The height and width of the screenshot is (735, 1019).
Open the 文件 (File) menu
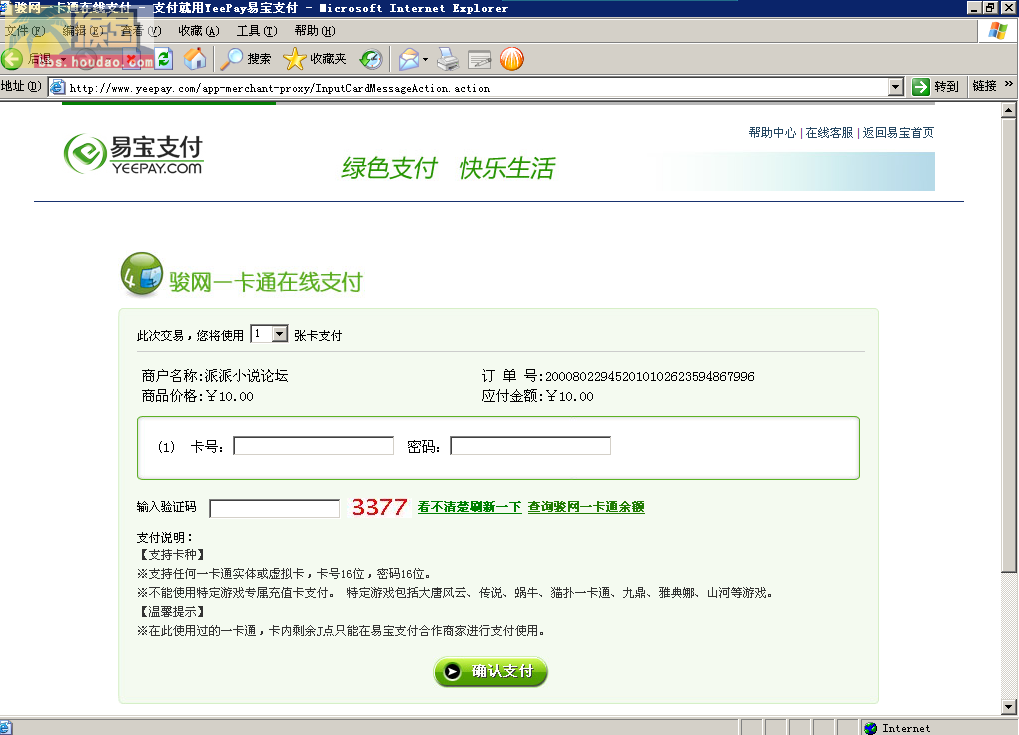pos(25,31)
